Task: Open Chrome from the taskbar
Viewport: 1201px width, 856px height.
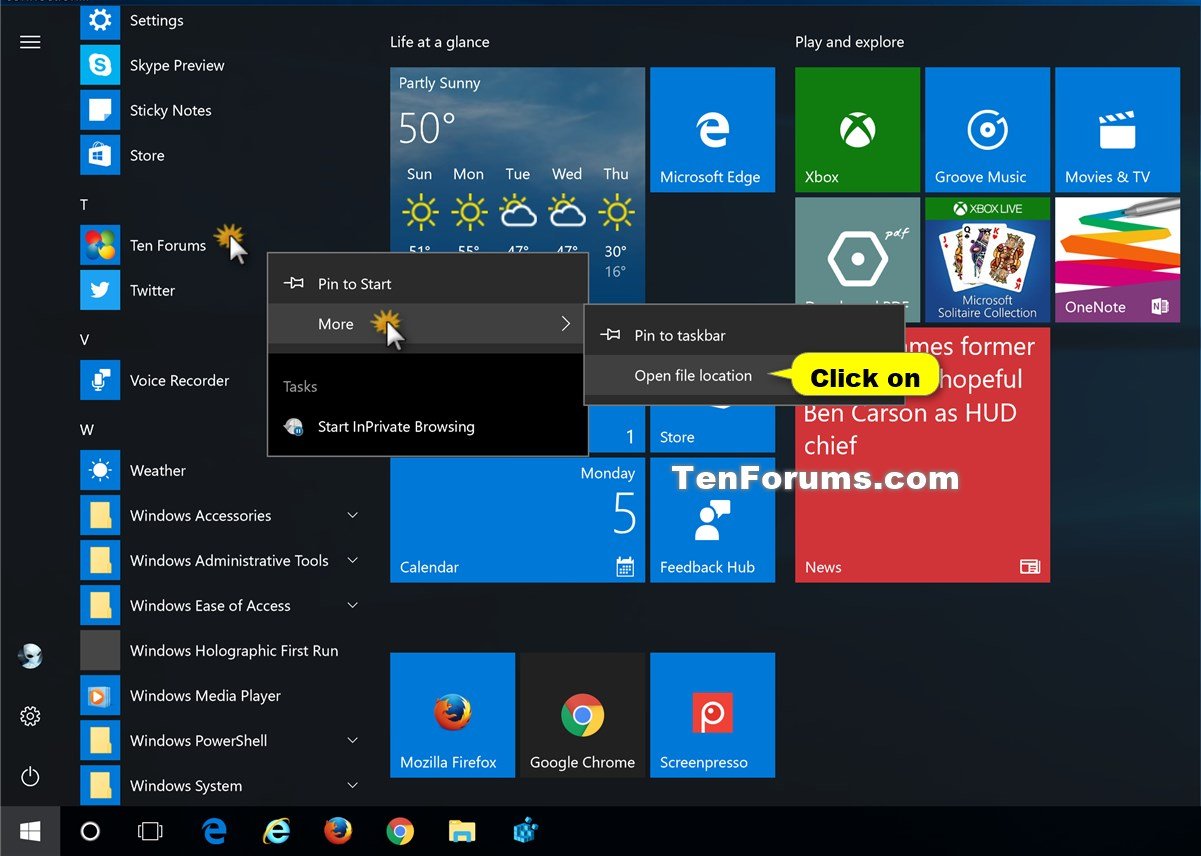Action: tap(400, 831)
